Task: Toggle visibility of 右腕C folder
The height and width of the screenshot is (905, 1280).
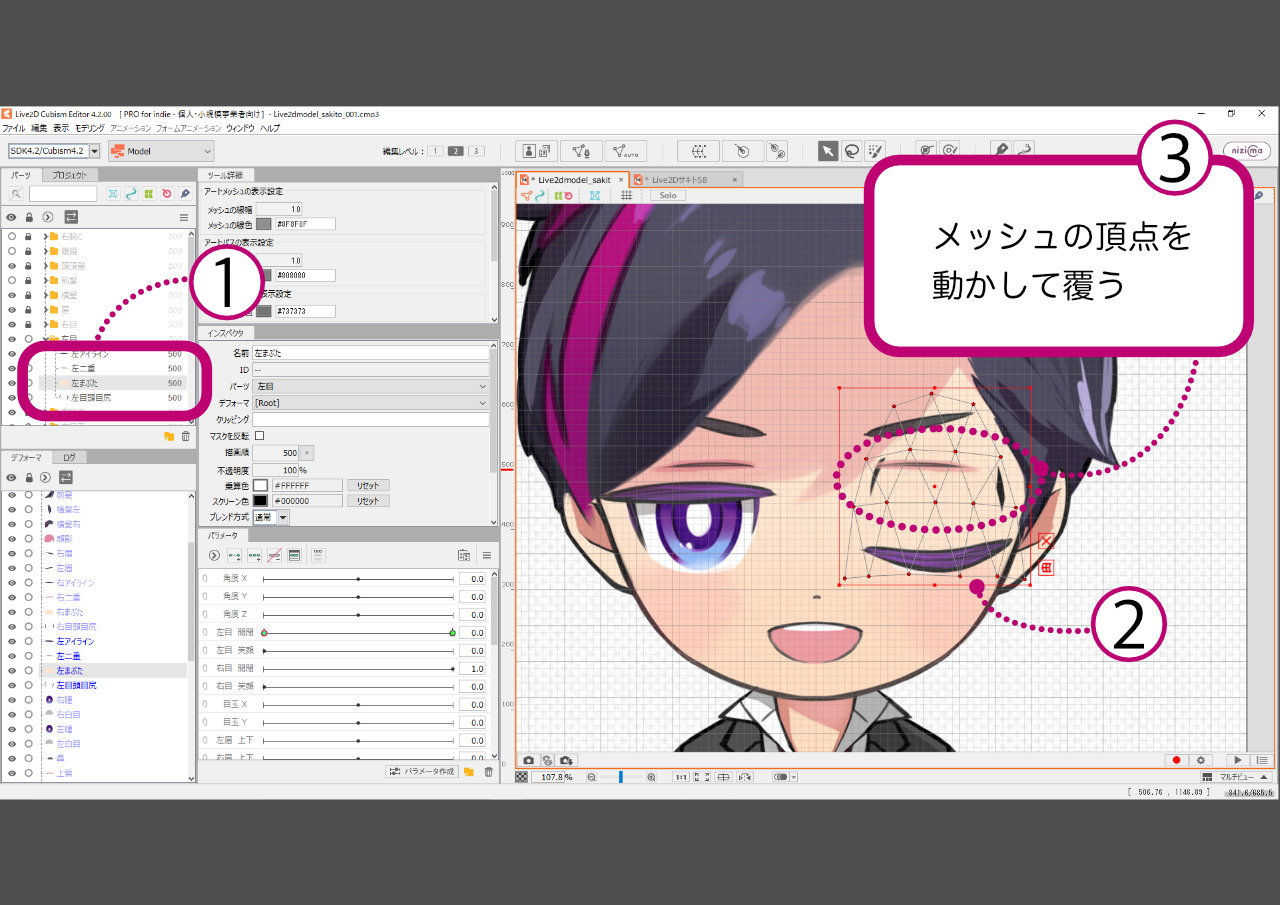Action: pyautogui.click(x=12, y=236)
